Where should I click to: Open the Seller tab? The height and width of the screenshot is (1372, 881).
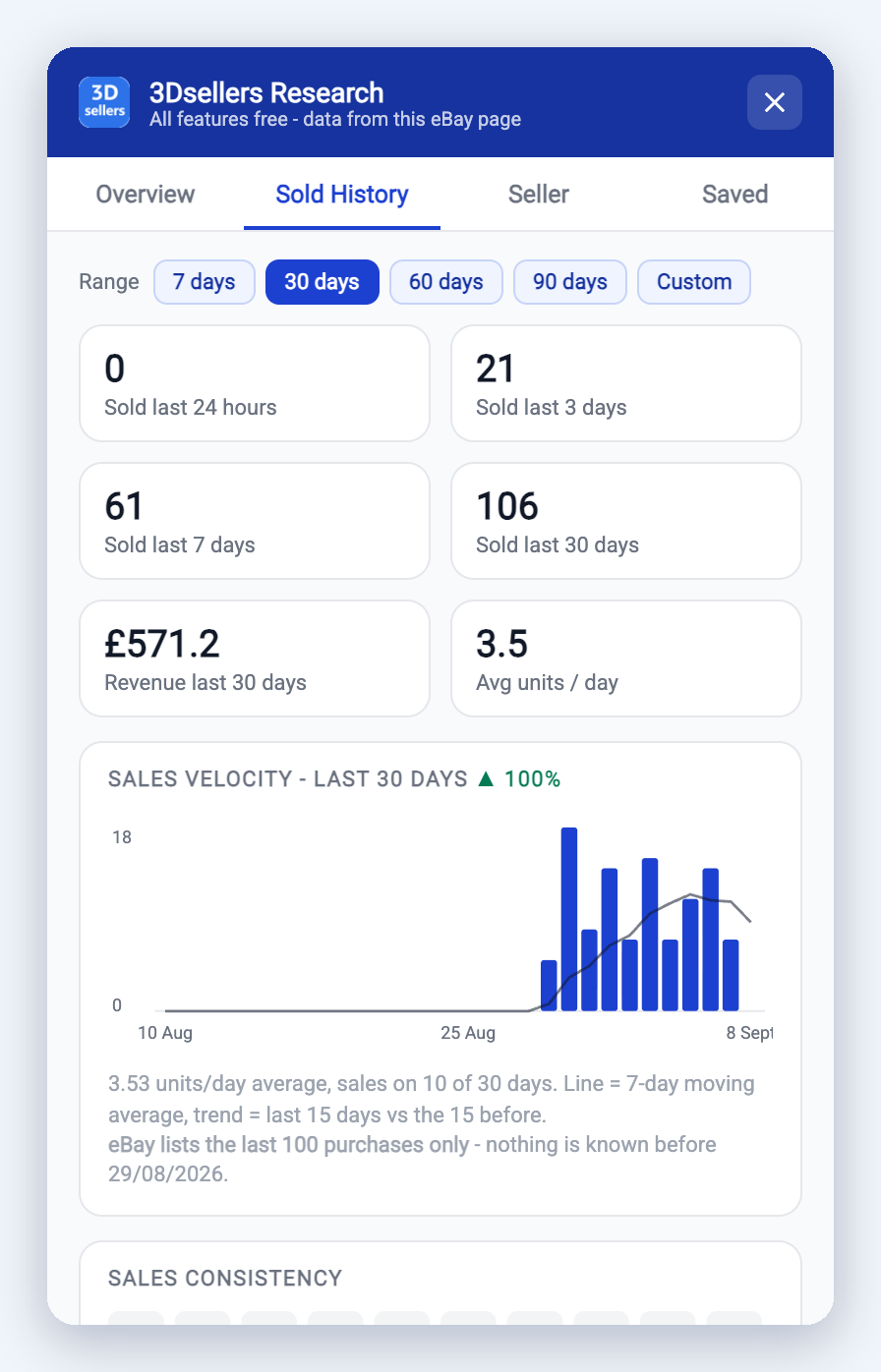pyautogui.click(x=539, y=194)
